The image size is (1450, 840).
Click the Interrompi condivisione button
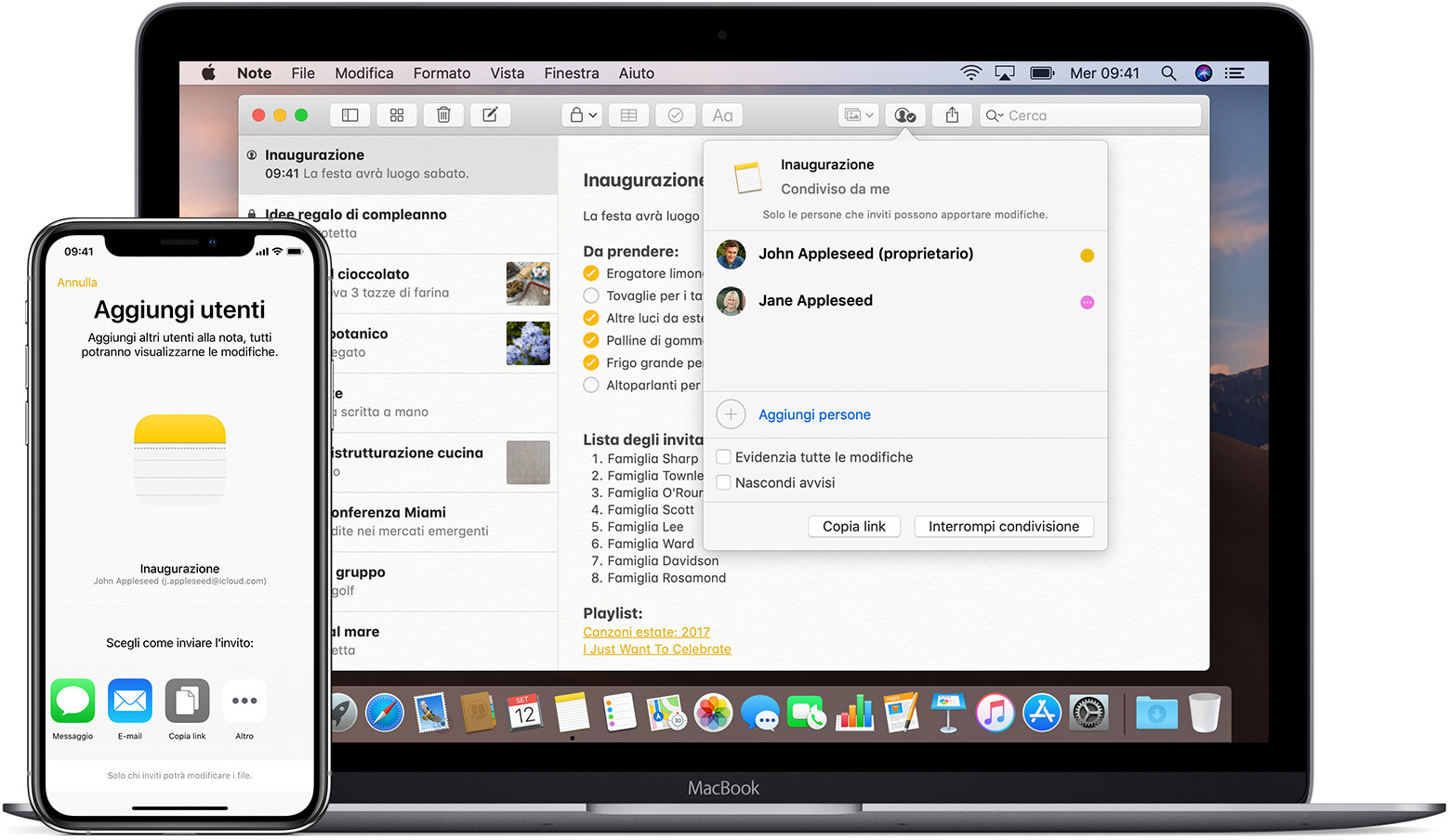coord(1004,526)
